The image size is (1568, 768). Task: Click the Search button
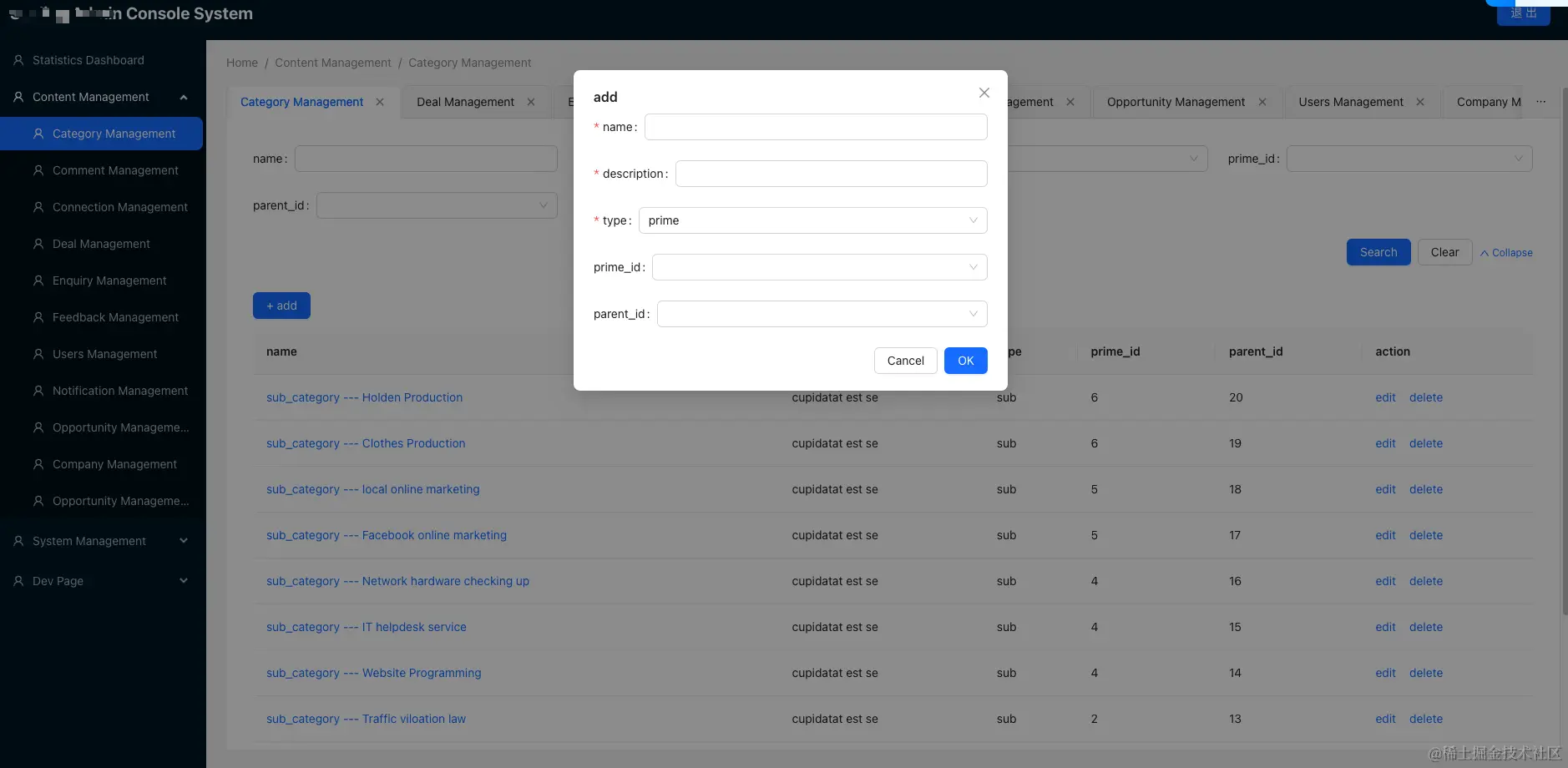coord(1378,252)
